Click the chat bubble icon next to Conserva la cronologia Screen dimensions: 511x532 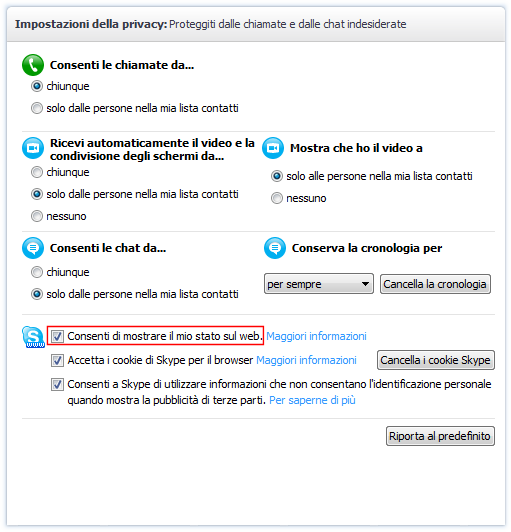tap(275, 248)
